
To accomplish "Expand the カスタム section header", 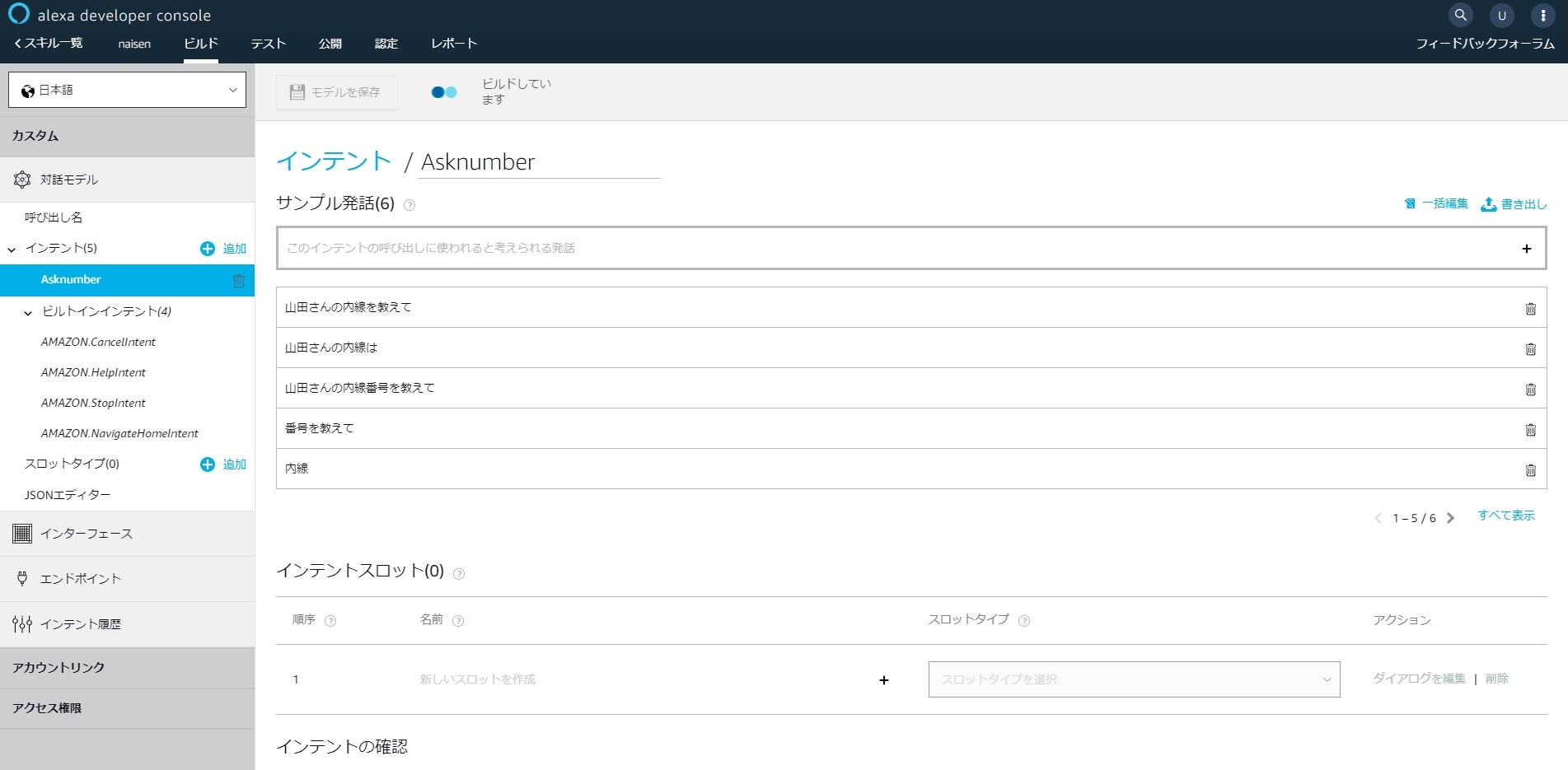I will 127,136.
